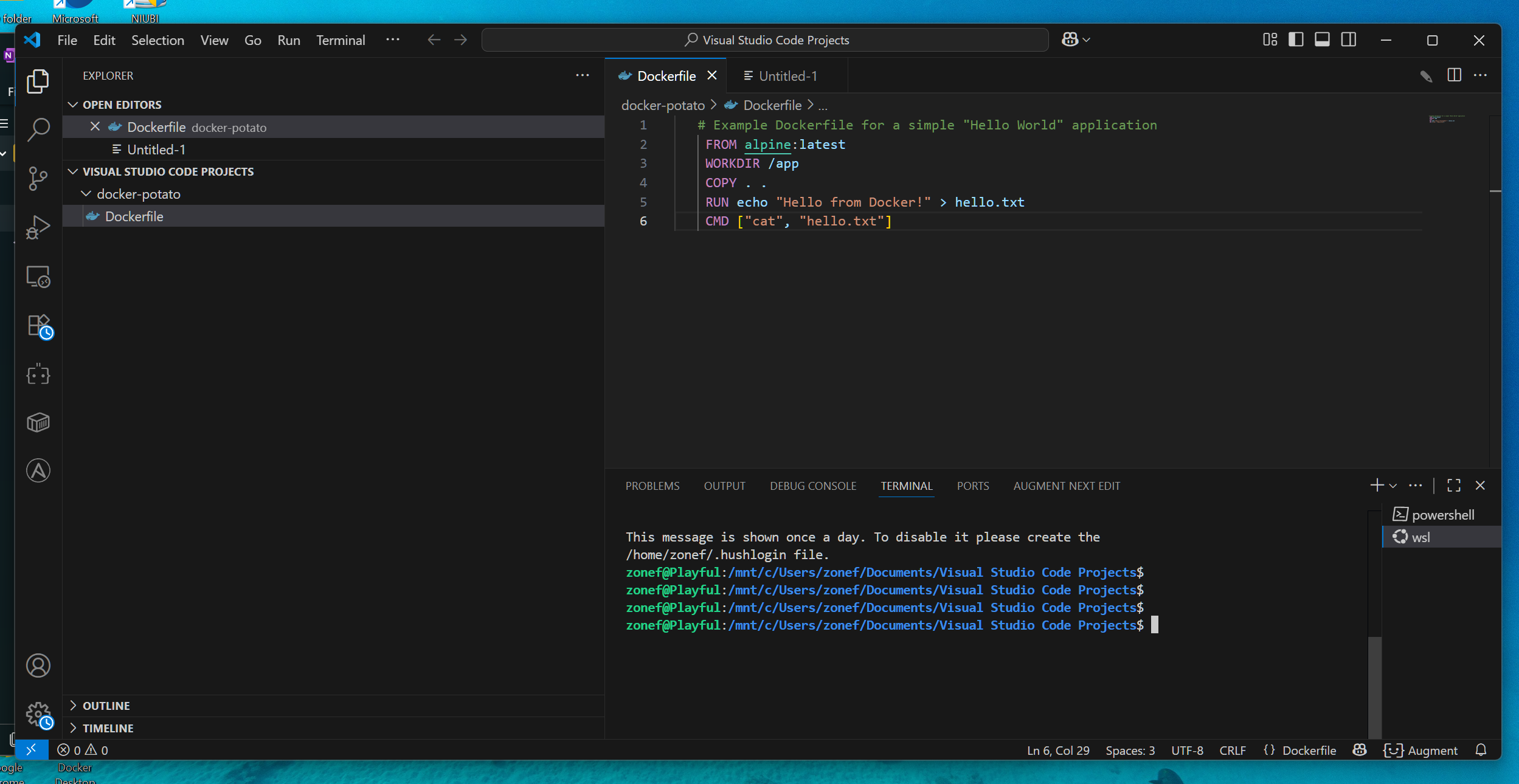Open the Containers (Docker) view icon

(38, 422)
